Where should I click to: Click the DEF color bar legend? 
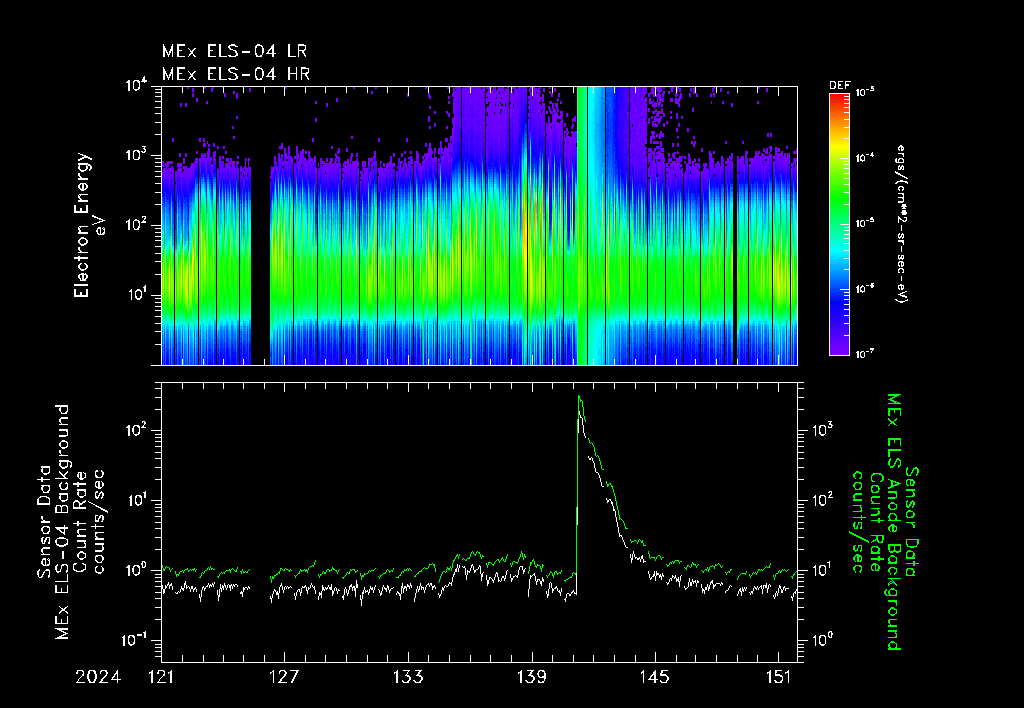point(839,225)
